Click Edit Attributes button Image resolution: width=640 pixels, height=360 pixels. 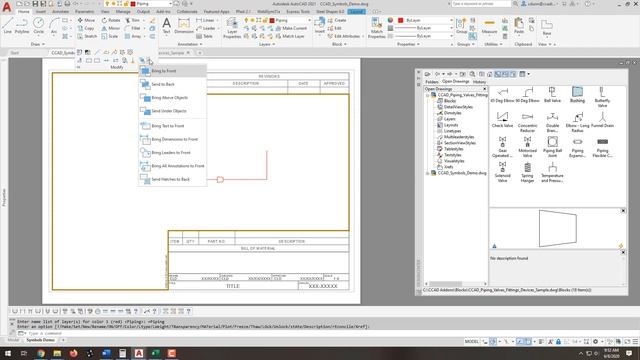tap(344, 36)
